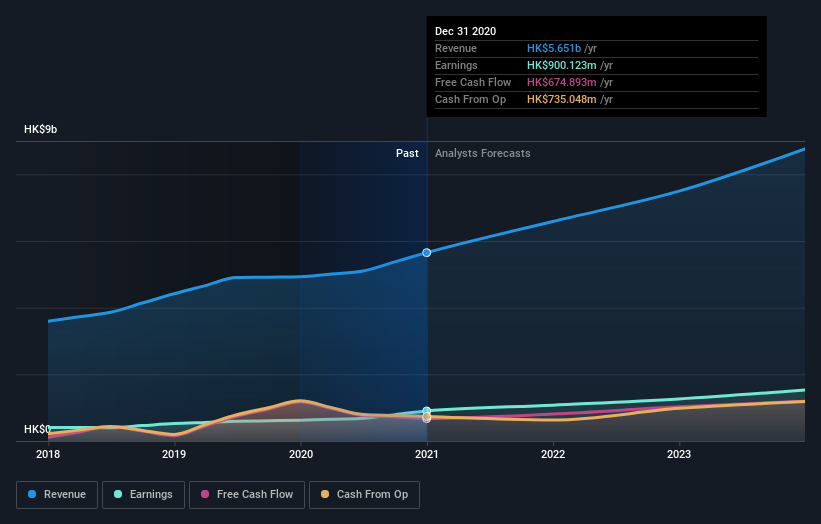Click the 2021 x-axis label
This screenshot has width=821, height=524.
point(427,454)
